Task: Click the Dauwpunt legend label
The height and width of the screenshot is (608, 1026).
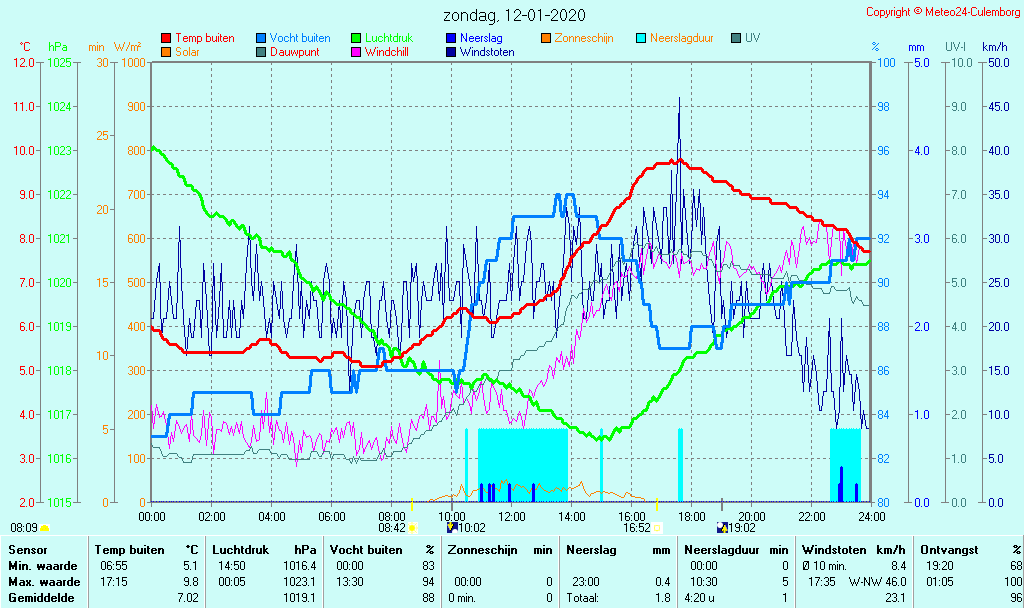Action: pyautogui.click(x=294, y=52)
